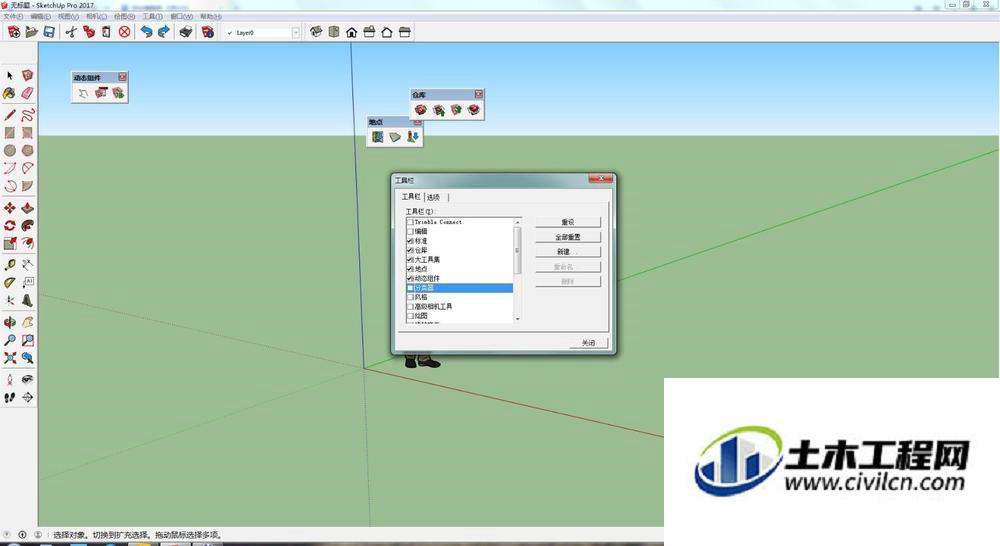Select the 绘图 row in the toolbar list
The image size is (1000, 546).
point(460,316)
